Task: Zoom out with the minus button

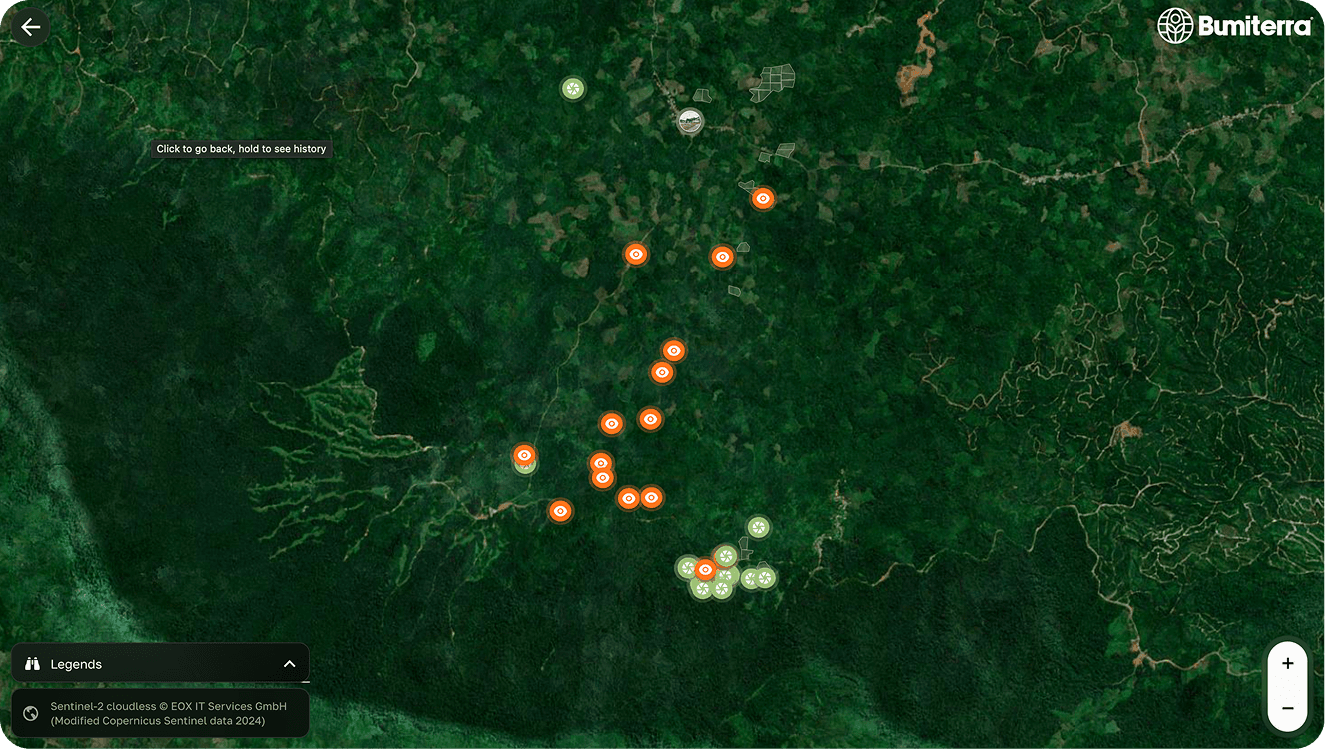Action: point(1287,708)
